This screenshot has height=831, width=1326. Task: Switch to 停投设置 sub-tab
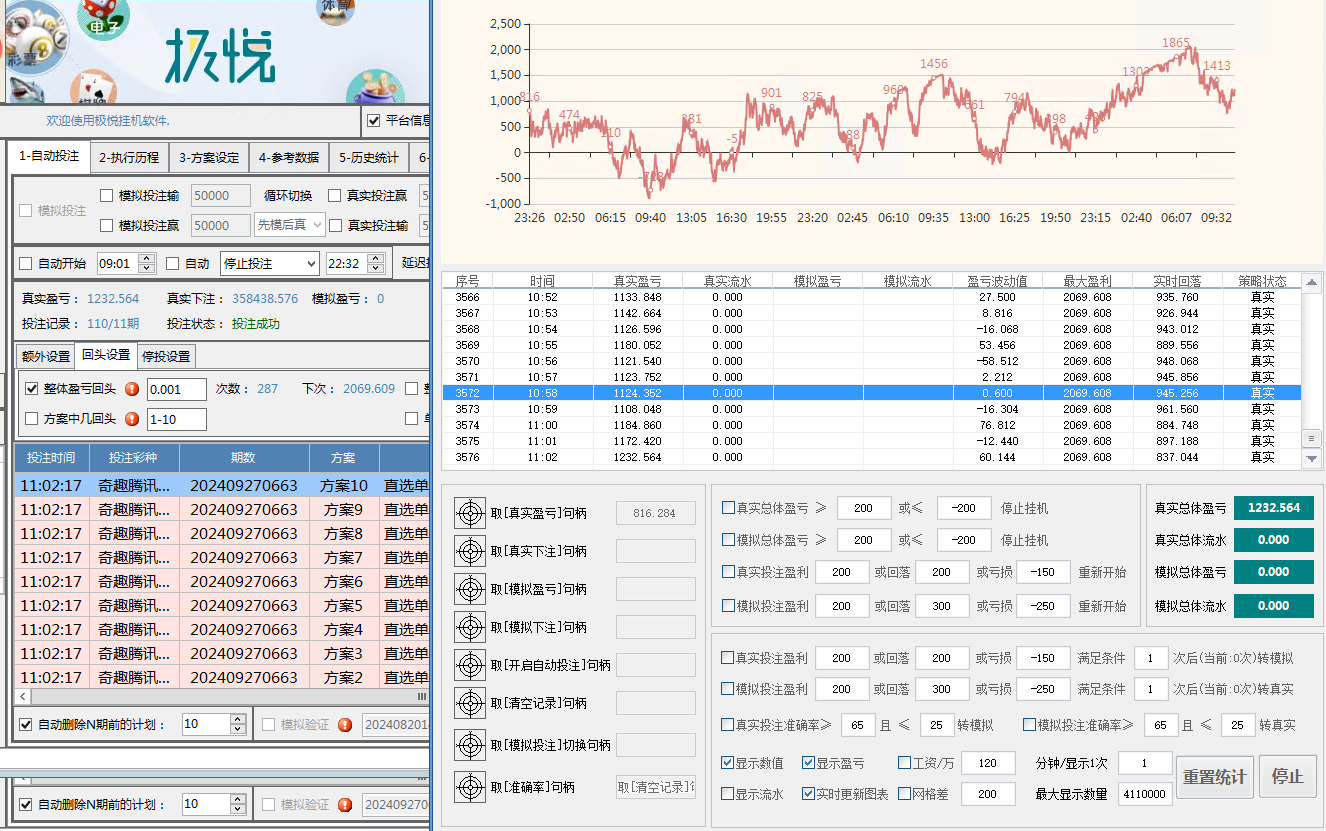(x=166, y=356)
